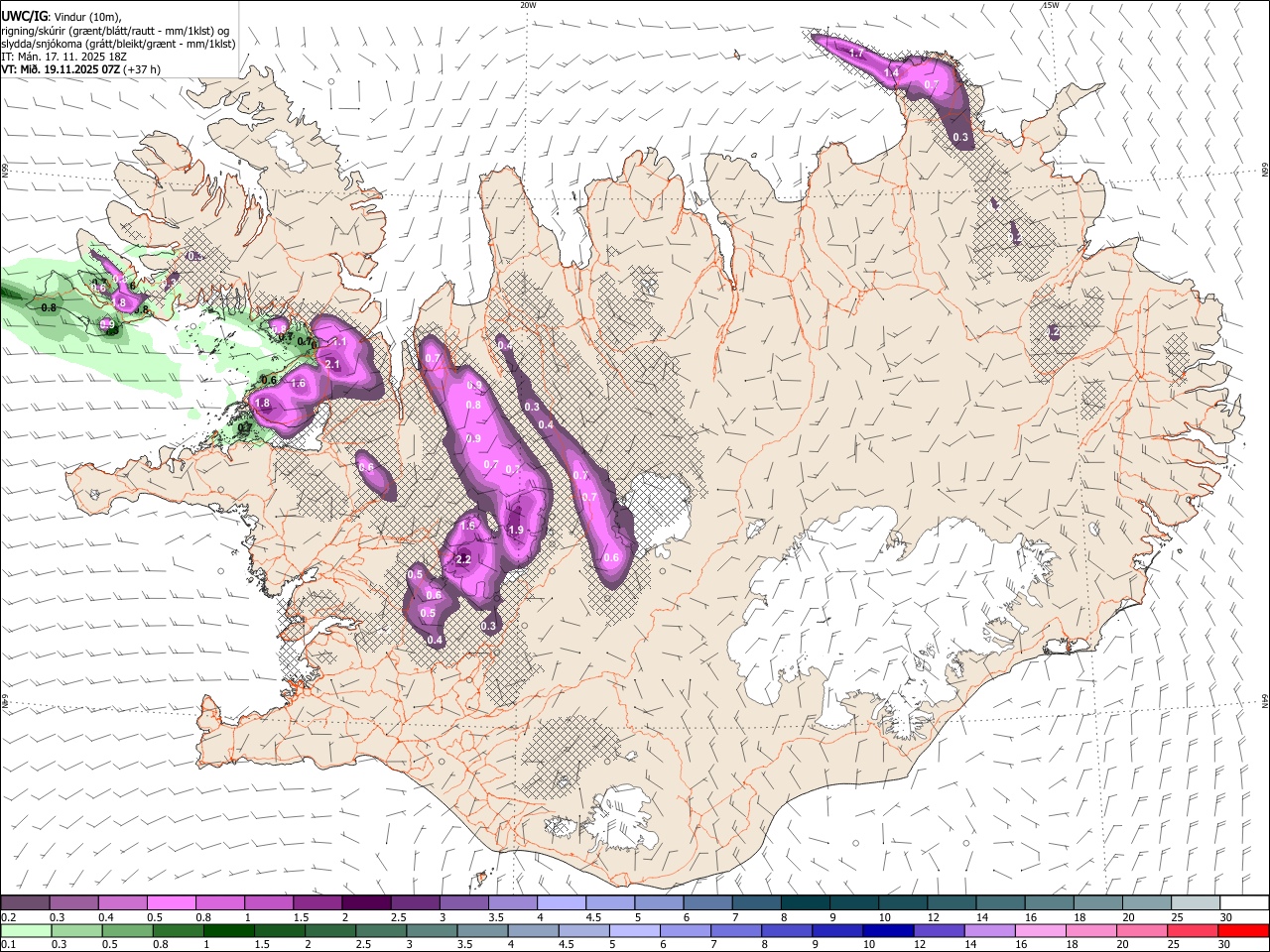Select the white 30 swatch ending the snow scale

coord(1244,903)
